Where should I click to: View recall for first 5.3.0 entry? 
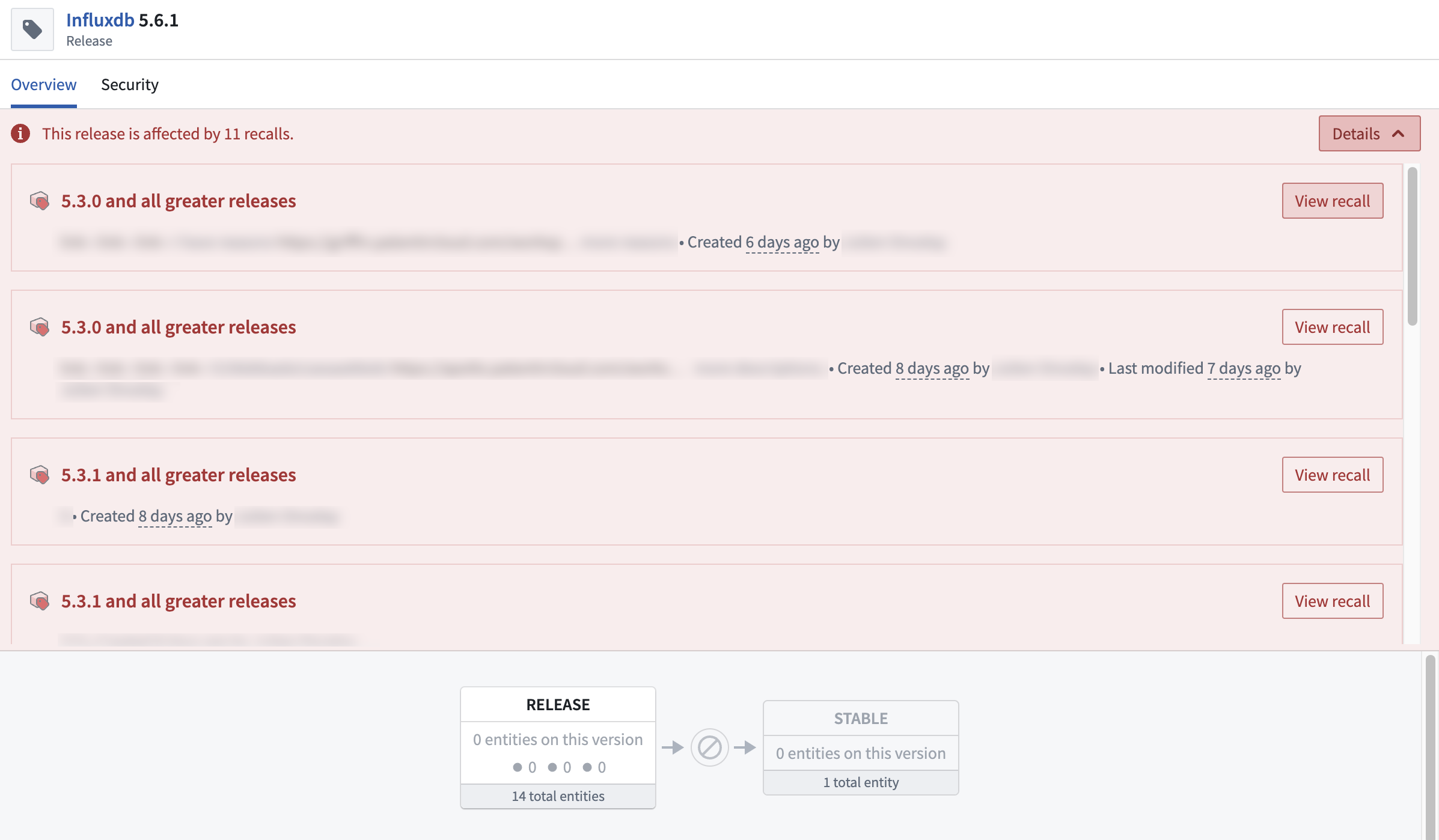coord(1333,201)
